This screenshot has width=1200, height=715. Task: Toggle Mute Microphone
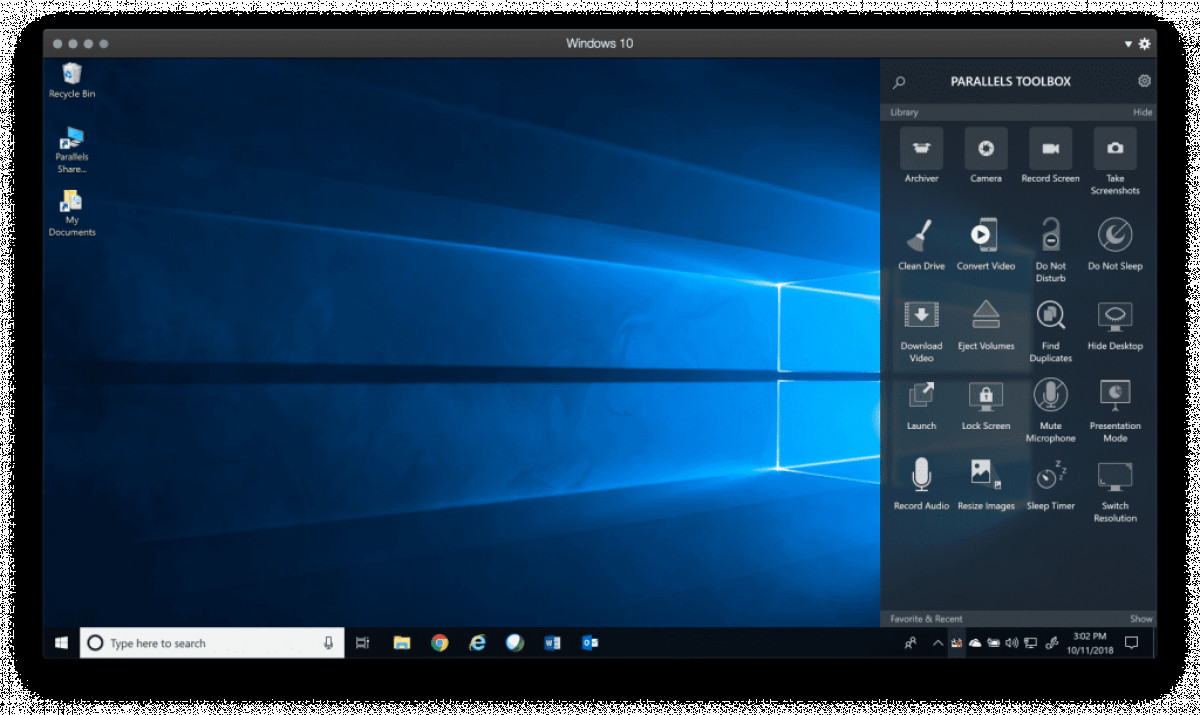1050,396
